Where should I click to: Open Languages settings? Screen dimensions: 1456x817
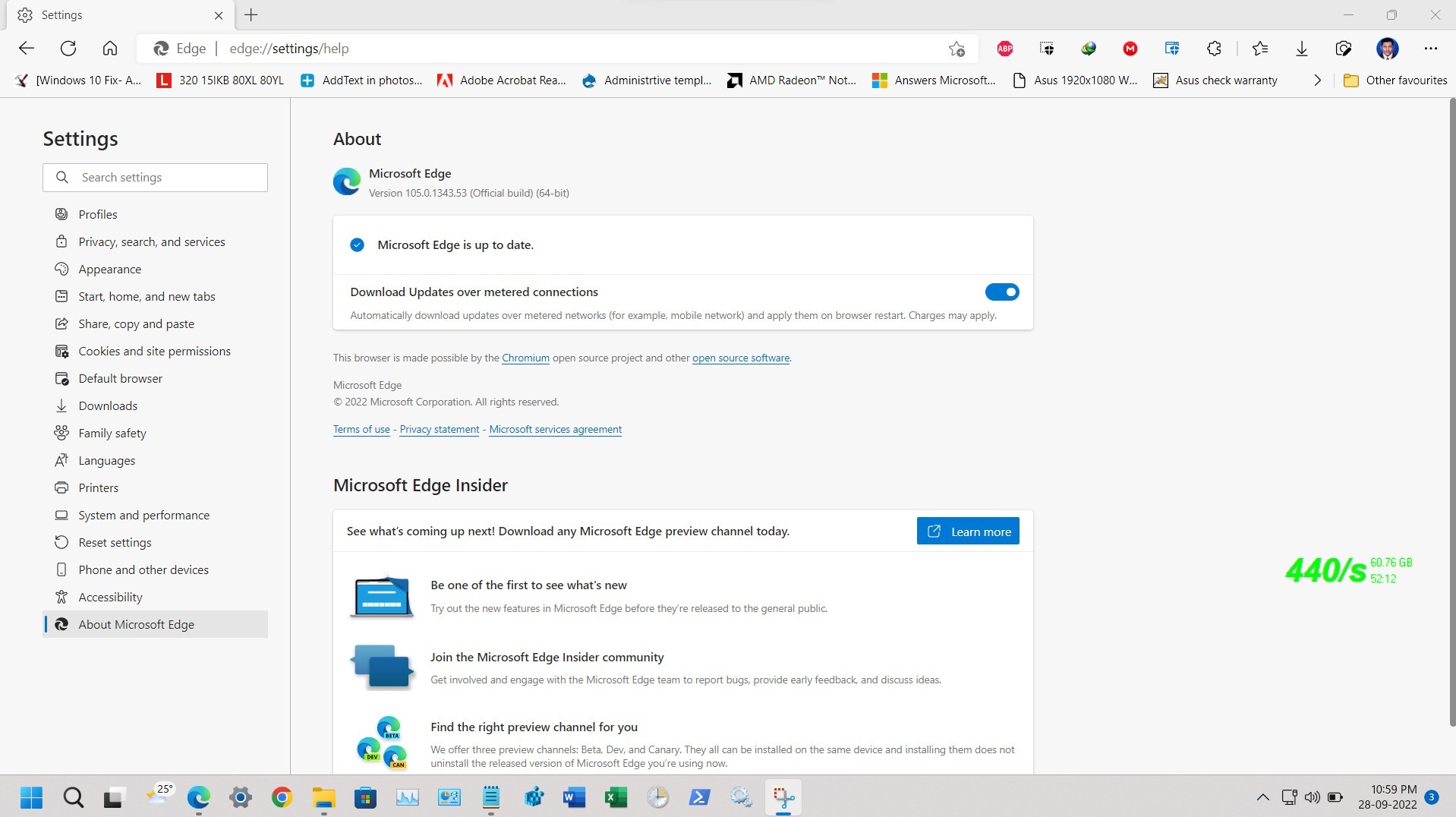pos(156,460)
